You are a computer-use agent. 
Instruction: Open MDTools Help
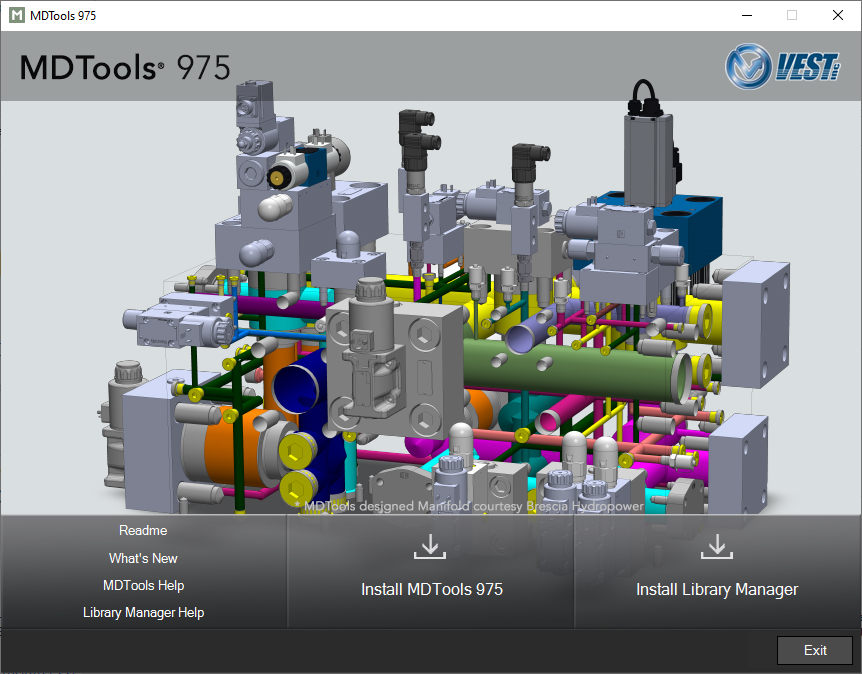pos(142,585)
